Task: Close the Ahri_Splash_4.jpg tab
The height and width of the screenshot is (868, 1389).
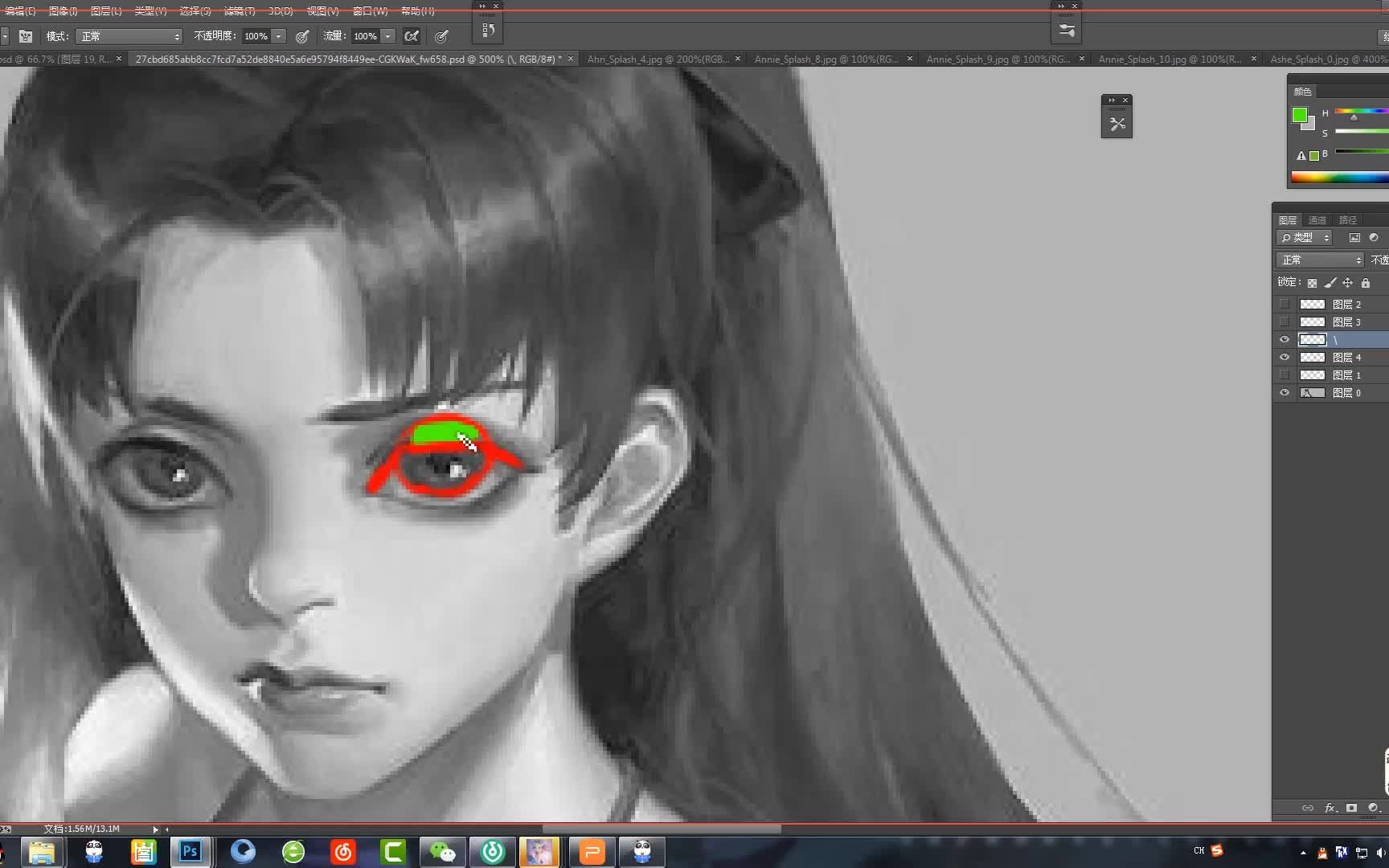Action: pyautogui.click(x=738, y=59)
